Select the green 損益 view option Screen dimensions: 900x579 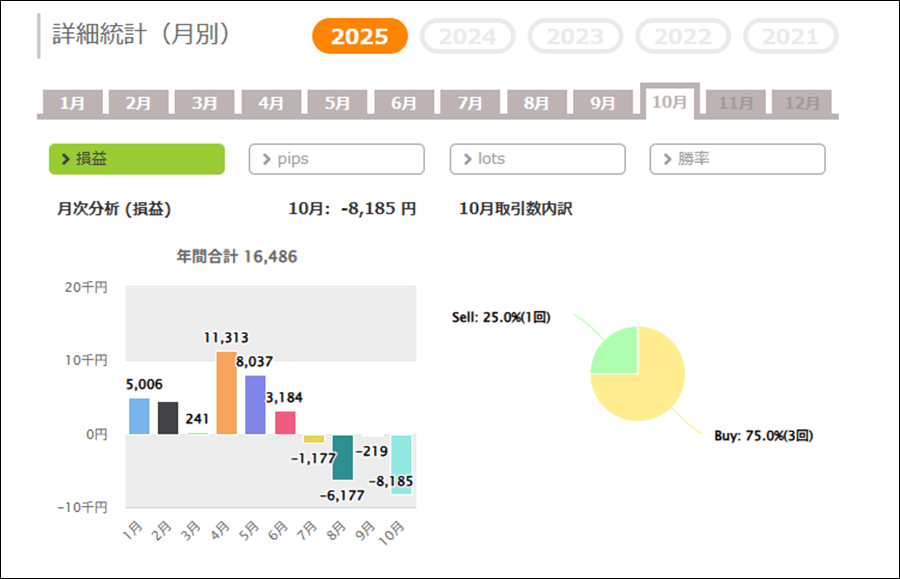137,159
